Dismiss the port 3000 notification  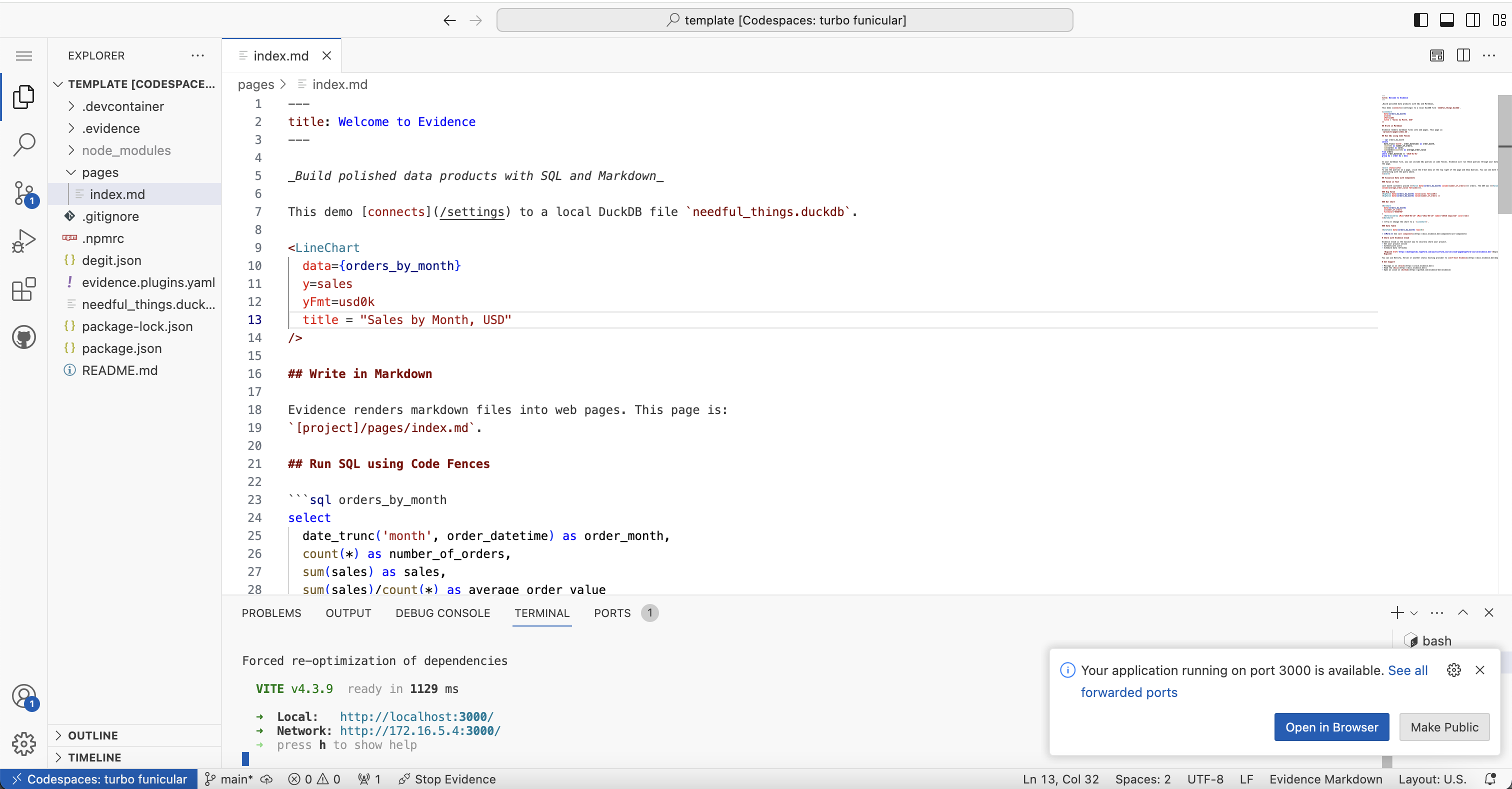click(x=1479, y=670)
